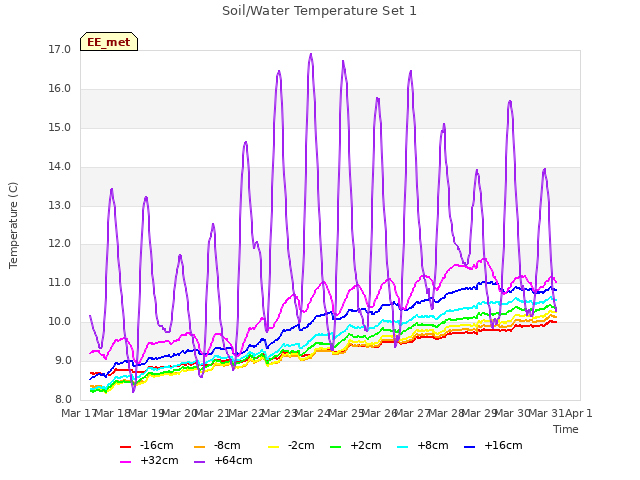Click the 16.0 y-axis tick label
The height and width of the screenshot is (480, 640).
coord(60,89)
